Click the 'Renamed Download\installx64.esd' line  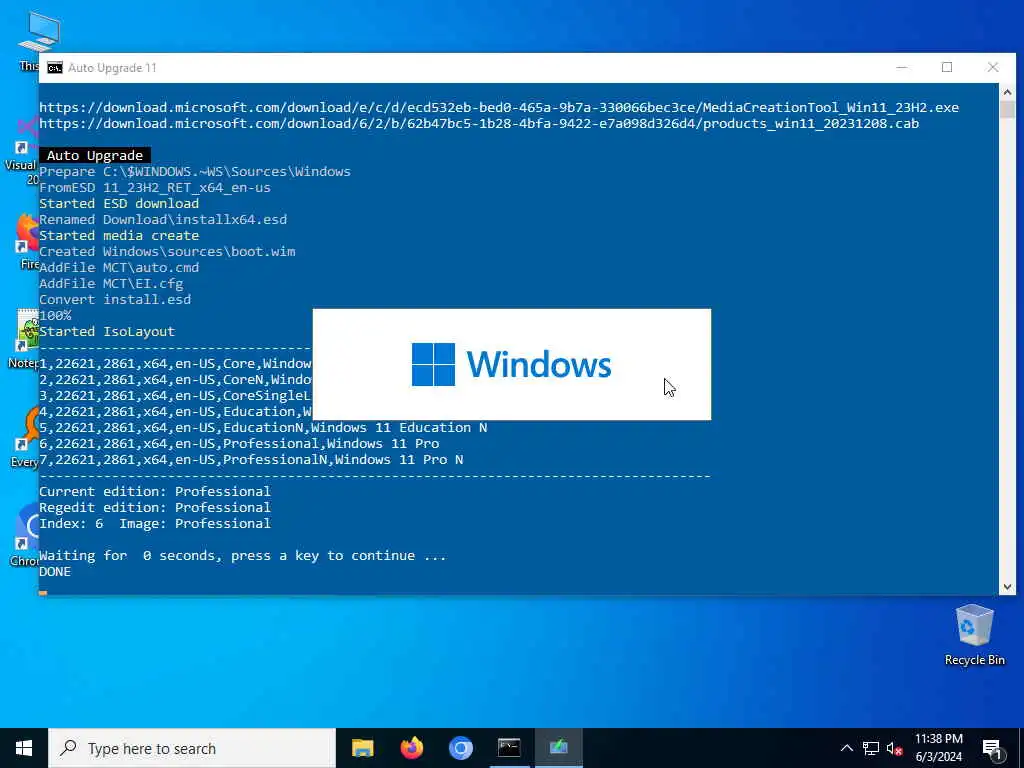tap(163, 219)
